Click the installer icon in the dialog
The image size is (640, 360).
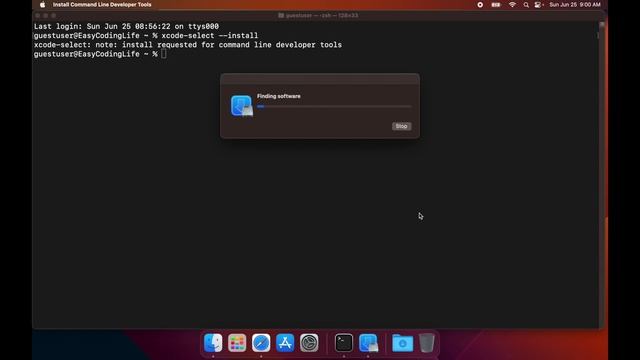tap(242, 106)
